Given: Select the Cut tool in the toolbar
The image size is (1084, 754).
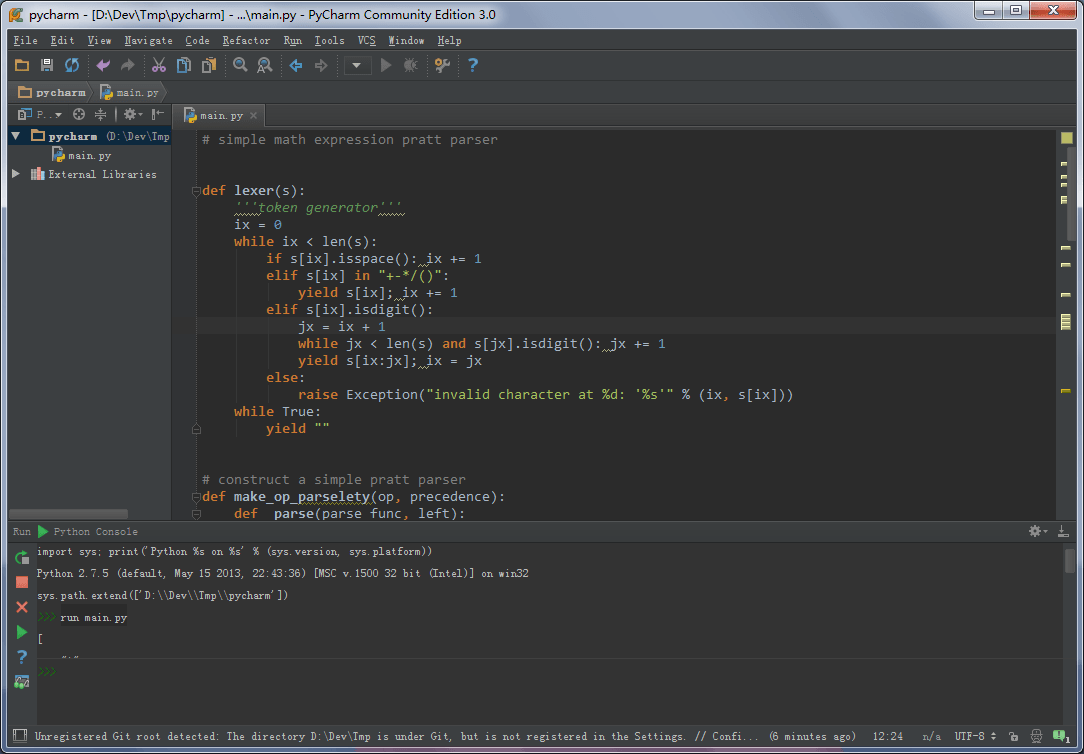Looking at the screenshot, I should tap(158, 64).
